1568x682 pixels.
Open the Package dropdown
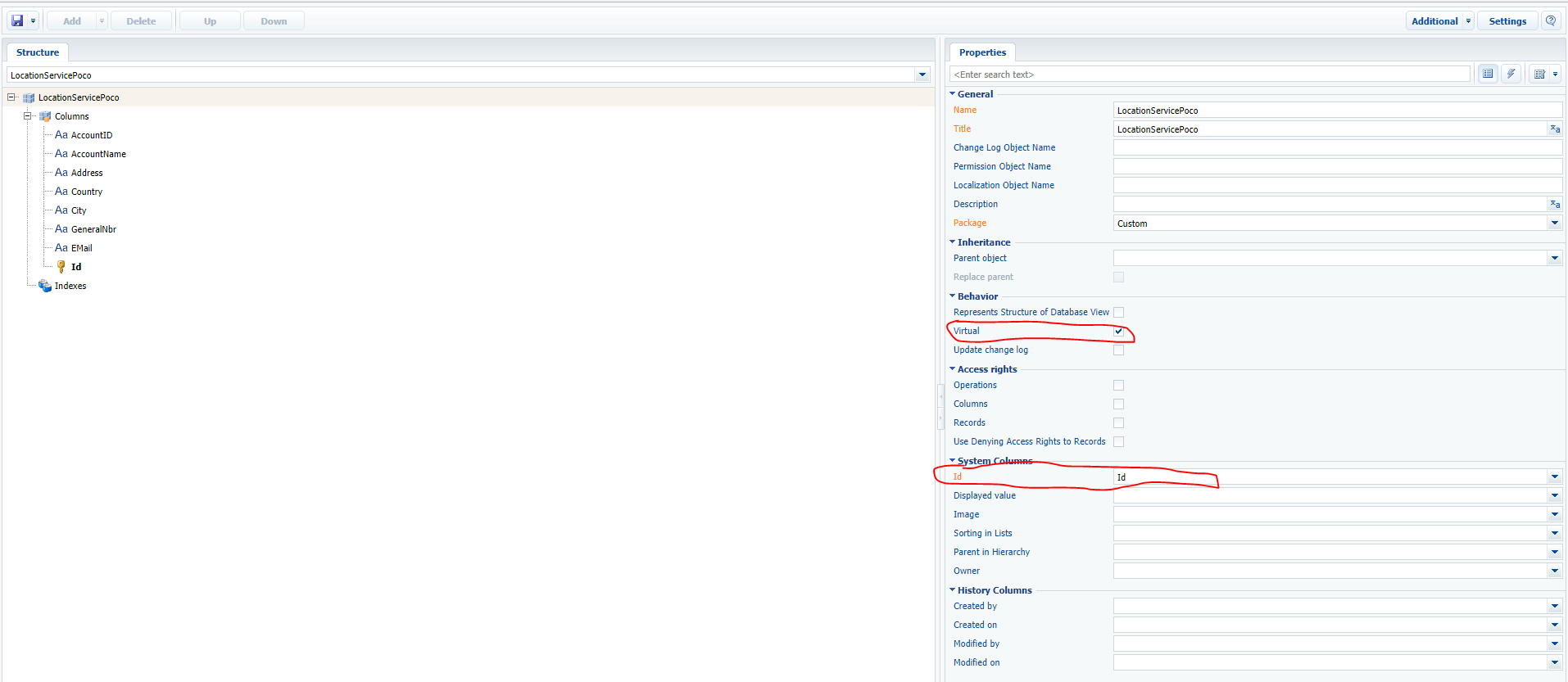pos(1554,223)
